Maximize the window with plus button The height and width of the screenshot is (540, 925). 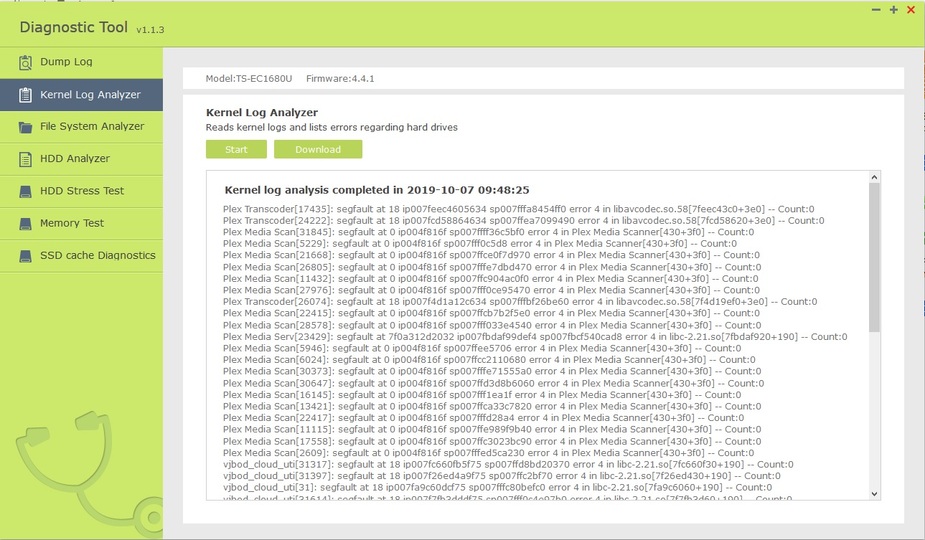[894, 9]
